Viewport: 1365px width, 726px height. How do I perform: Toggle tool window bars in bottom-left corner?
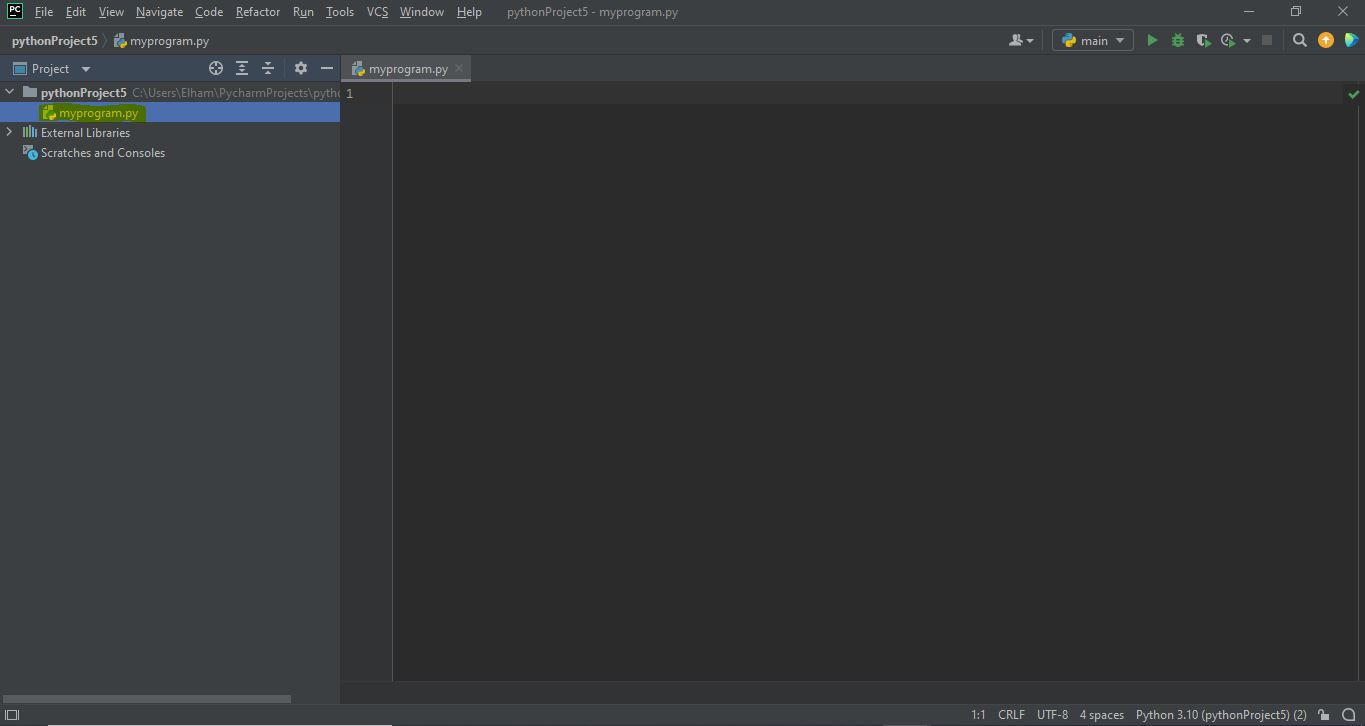coord(12,715)
